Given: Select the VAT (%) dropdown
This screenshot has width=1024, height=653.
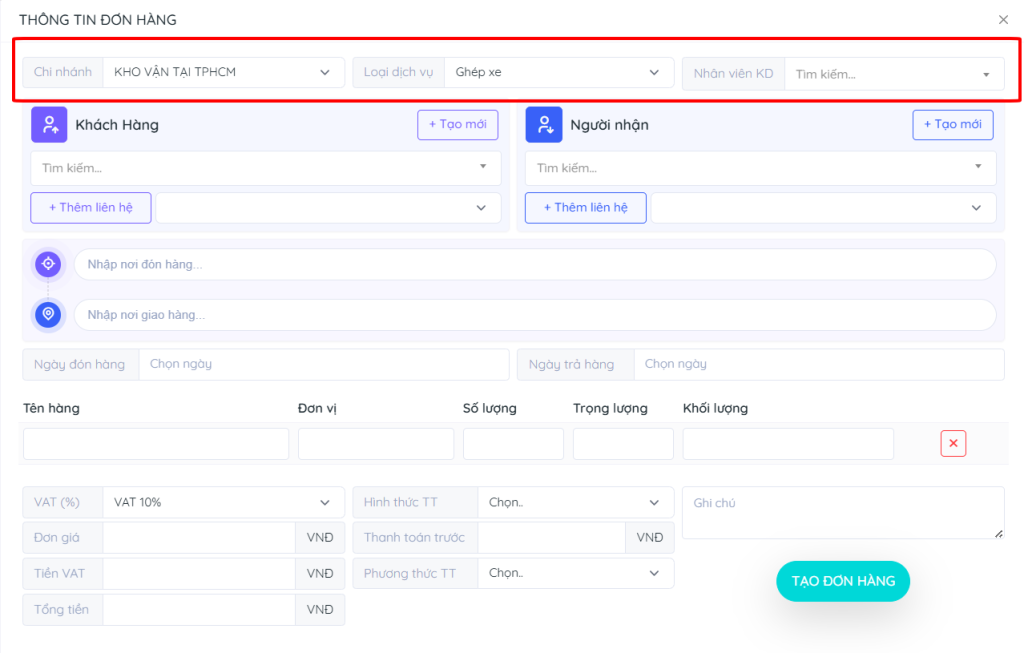Looking at the screenshot, I should click(x=222, y=502).
